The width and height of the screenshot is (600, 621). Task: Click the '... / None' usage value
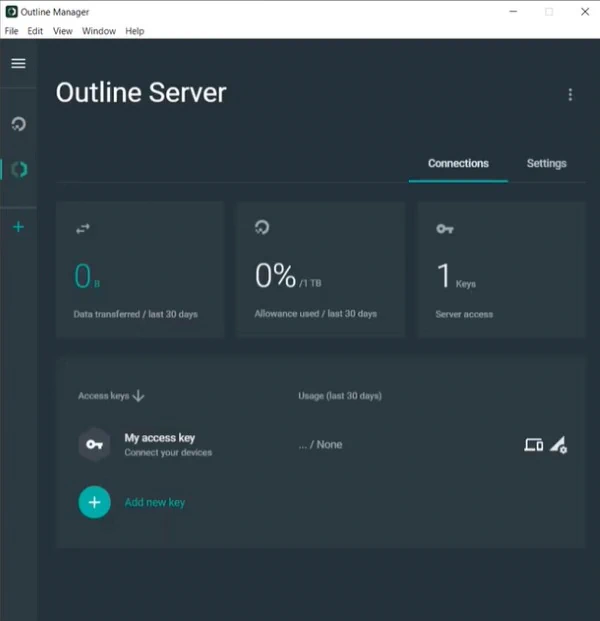(320, 445)
